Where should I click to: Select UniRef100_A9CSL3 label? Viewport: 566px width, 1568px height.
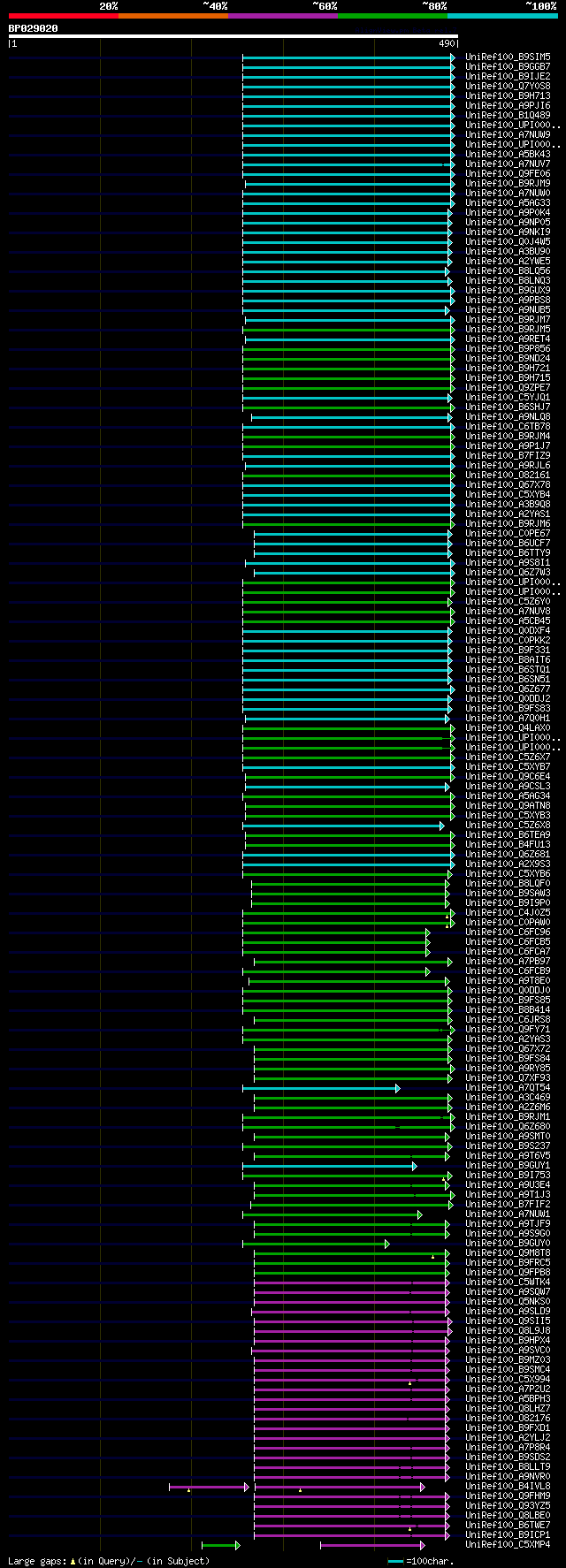(508, 787)
